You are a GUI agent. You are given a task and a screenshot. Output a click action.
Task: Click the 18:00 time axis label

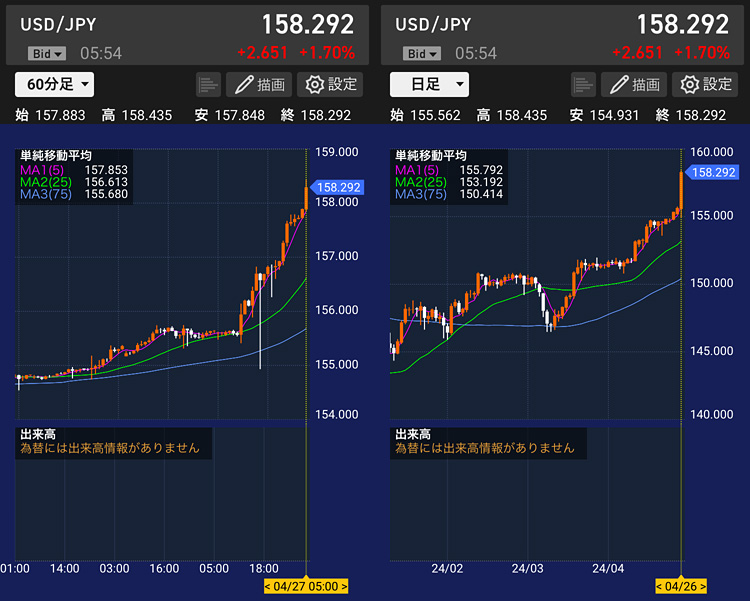click(264, 568)
